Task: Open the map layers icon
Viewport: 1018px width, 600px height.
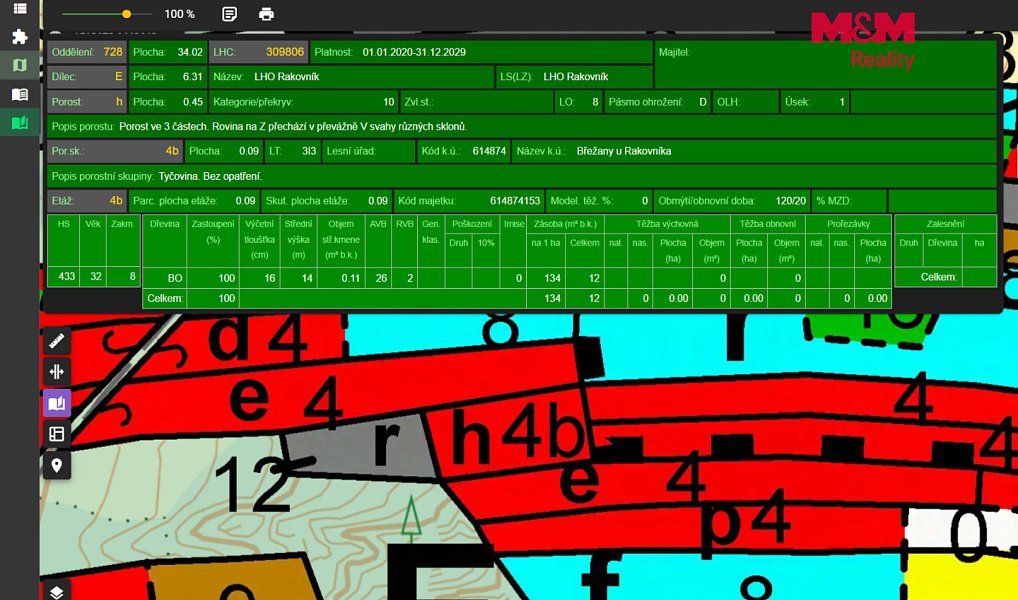Action: 57,592
